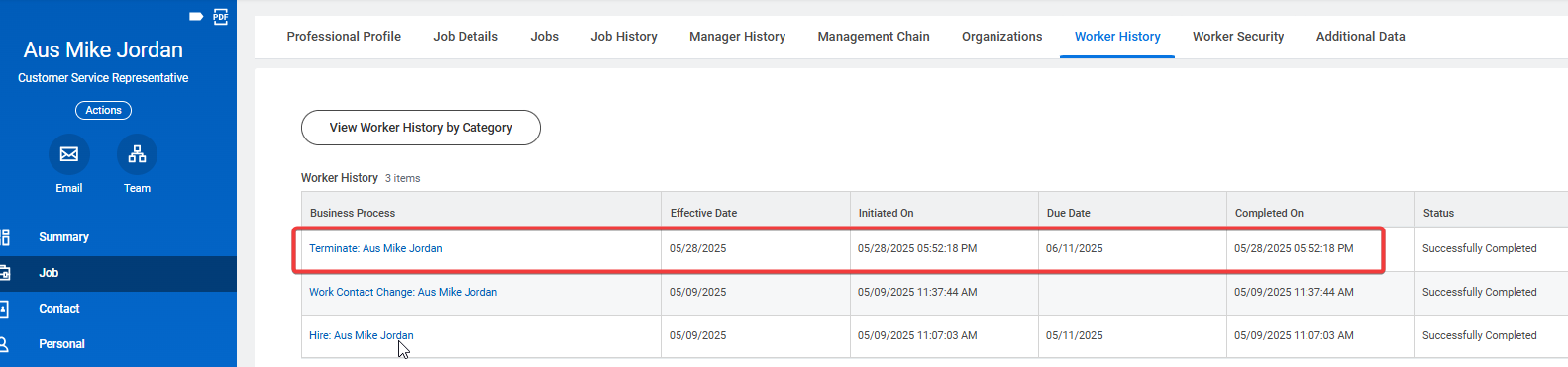This screenshot has height=367, width=1568.
Task: Switch to the Professional Profile tab
Action: (x=344, y=37)
